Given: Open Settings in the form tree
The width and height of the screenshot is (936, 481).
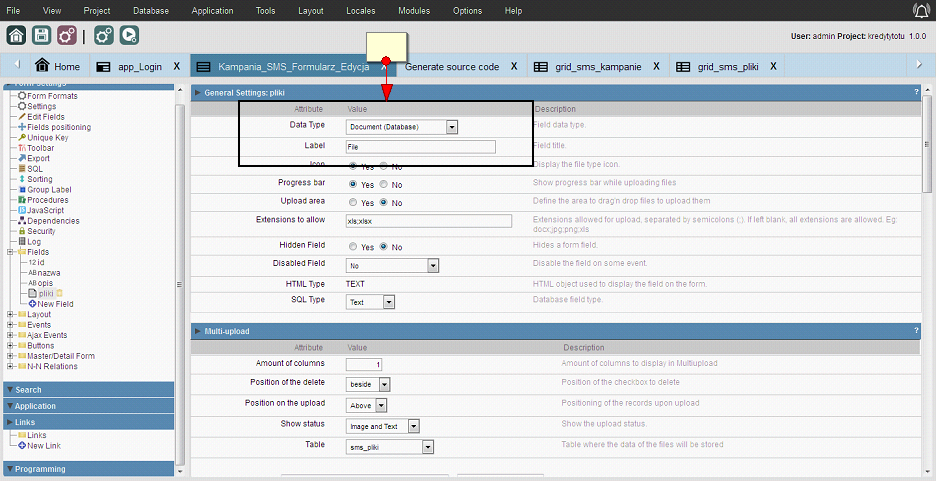Looking at the screenshot, I should point(41,106).
